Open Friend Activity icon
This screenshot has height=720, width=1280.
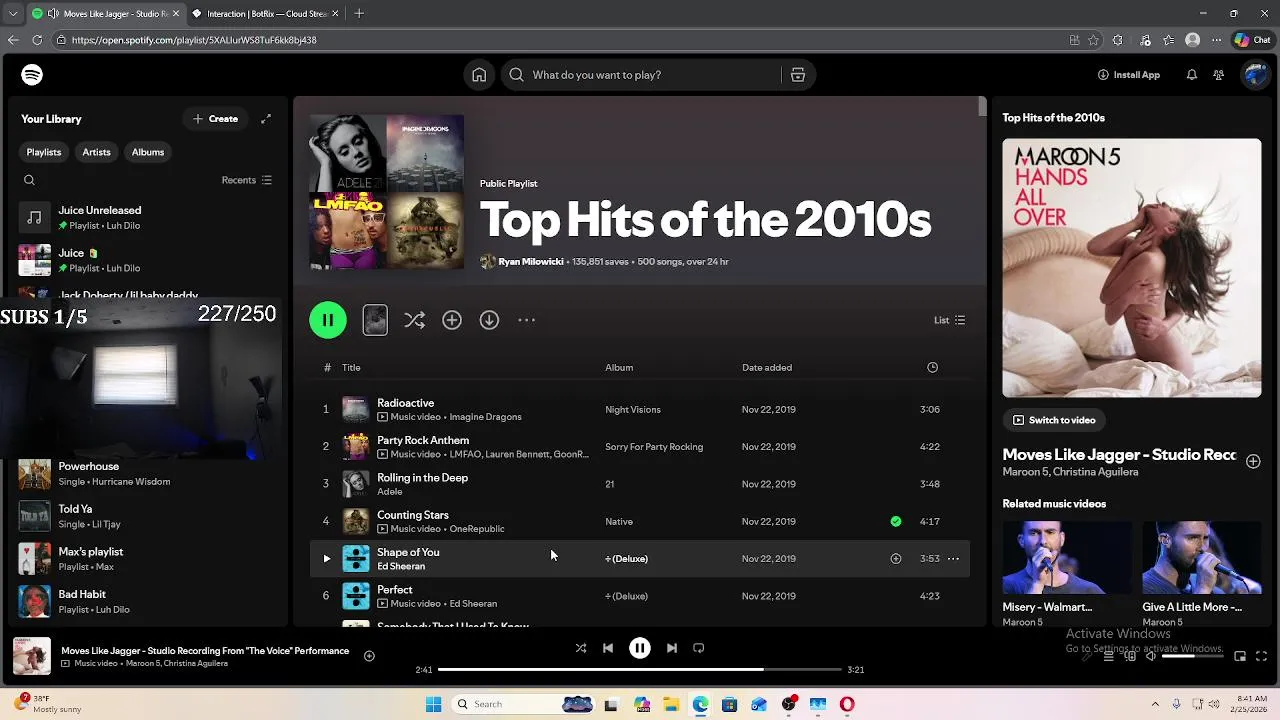coord(1218,75)
